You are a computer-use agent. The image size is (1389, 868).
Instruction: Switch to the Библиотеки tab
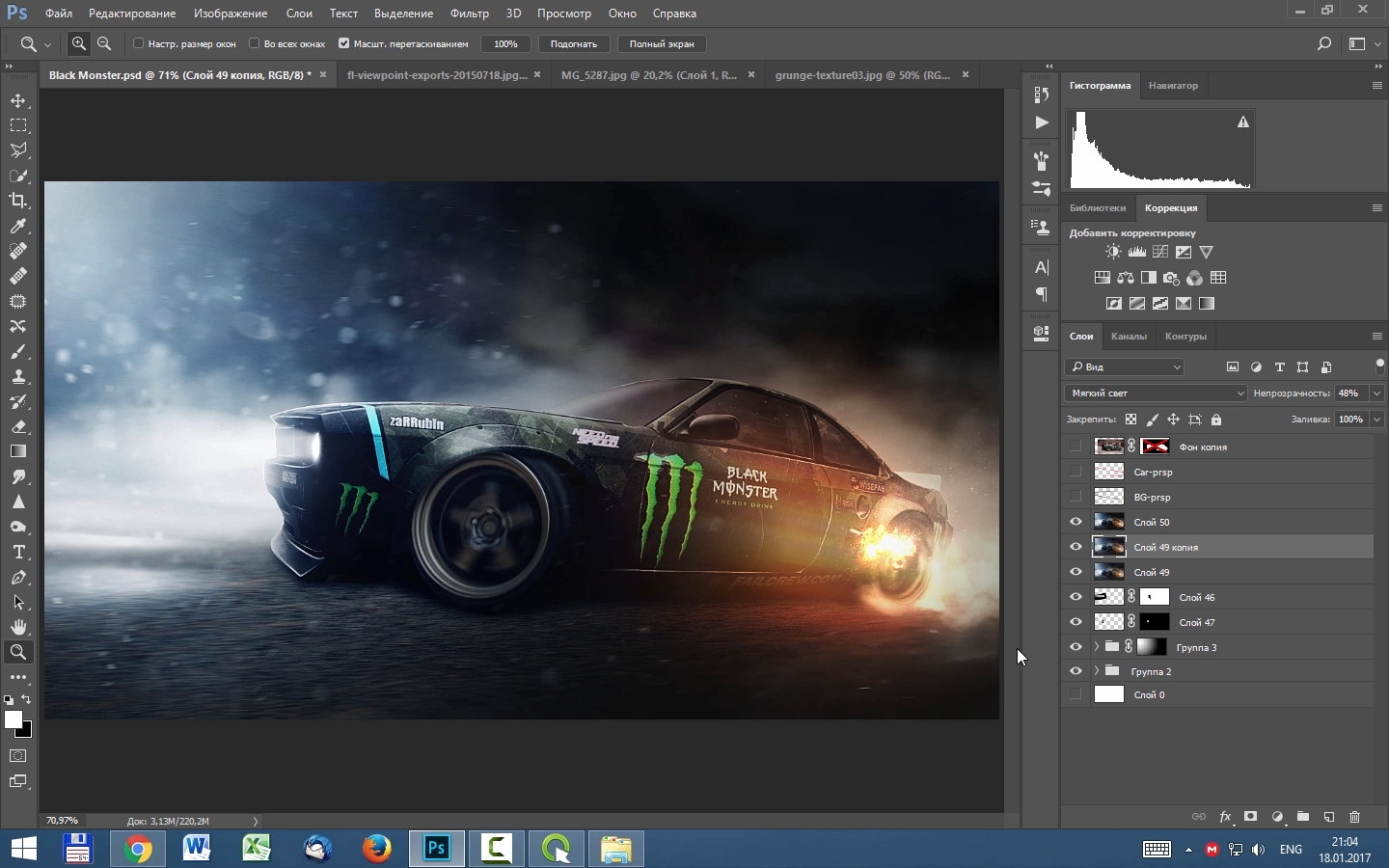[1098, 208]
